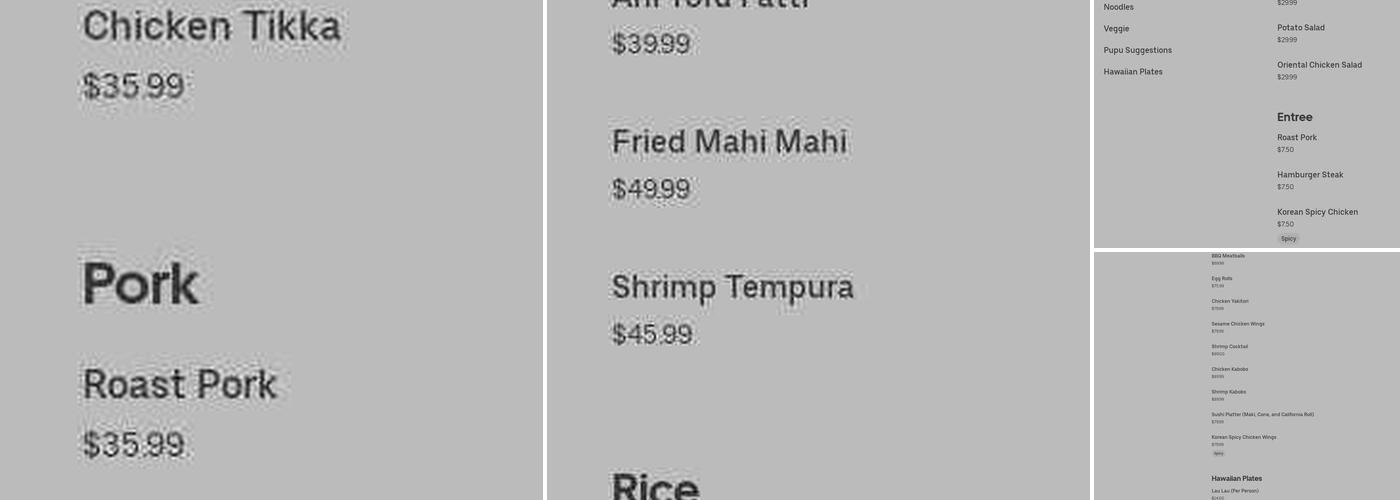Open Roast Pork priced at $35.99
Screen dimensions: 1400x500
pos(180,385)
